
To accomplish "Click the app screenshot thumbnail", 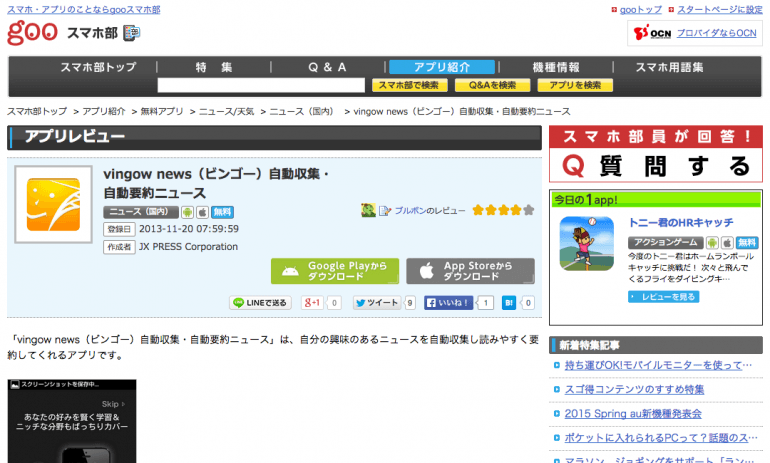I will coord(72,421).
